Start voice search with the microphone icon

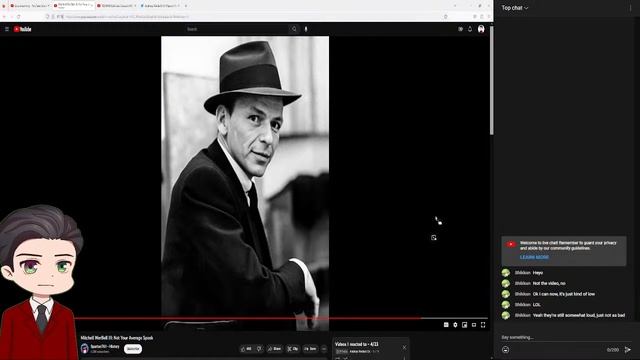point(306,29)
